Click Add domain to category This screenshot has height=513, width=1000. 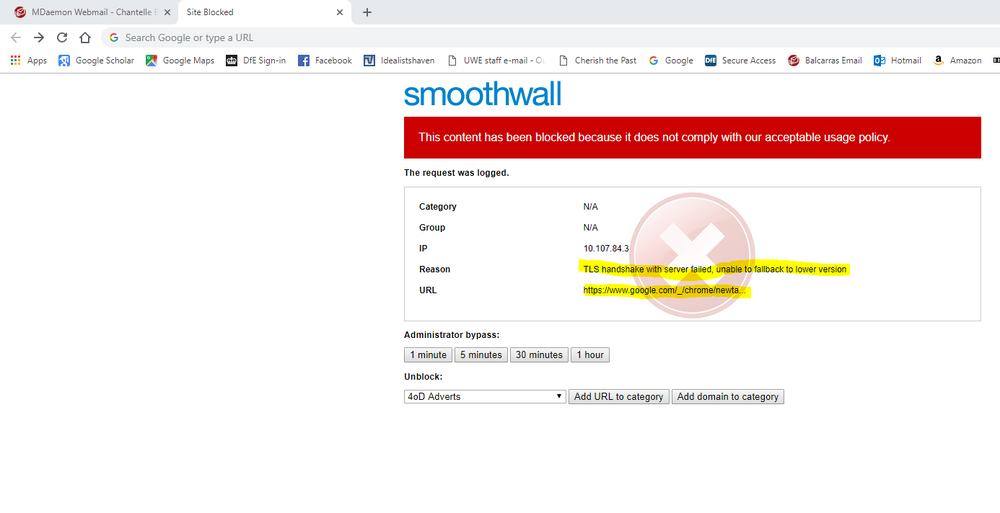(x=728, y=397)
